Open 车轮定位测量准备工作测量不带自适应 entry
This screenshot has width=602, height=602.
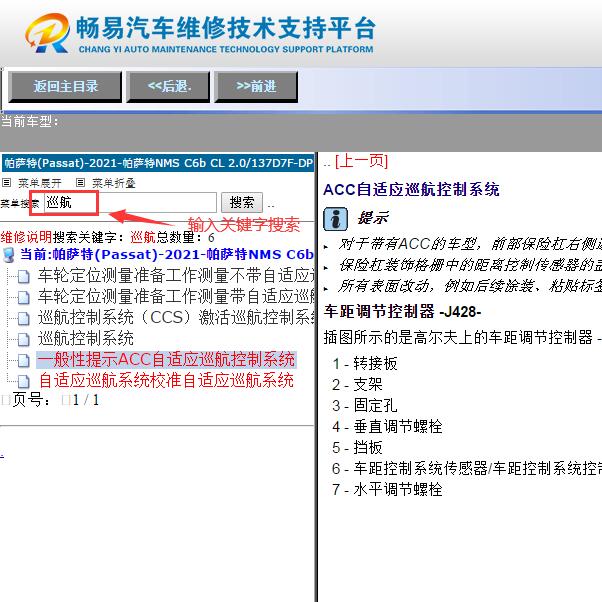click(x=176, y=275)
